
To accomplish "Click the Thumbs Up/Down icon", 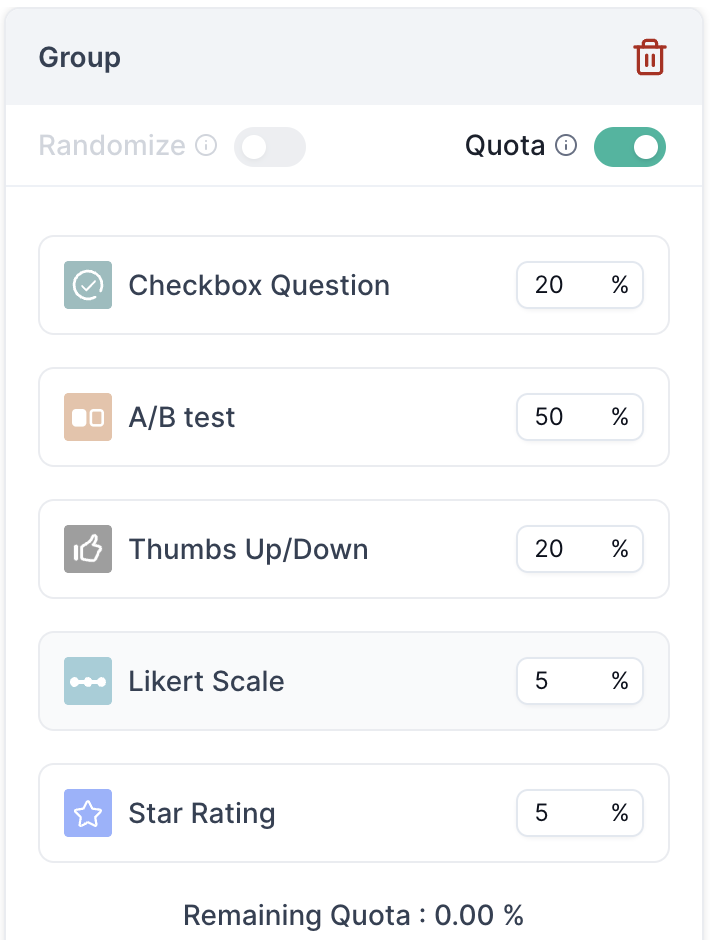I will tap(88, 549).
